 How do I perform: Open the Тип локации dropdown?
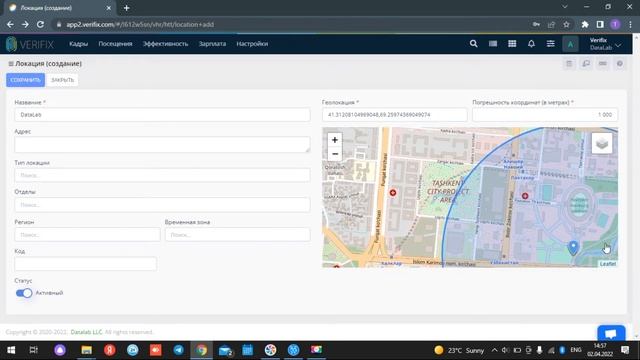pos(162,175)
